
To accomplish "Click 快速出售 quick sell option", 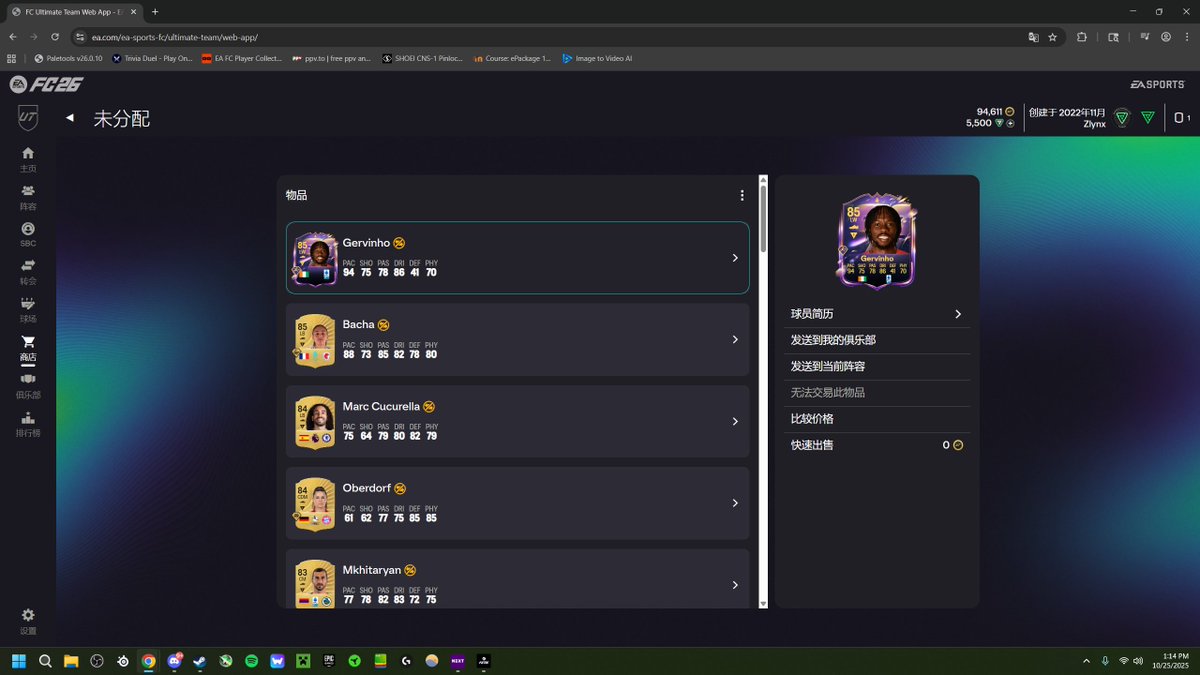I will click(x=878, y=445).
